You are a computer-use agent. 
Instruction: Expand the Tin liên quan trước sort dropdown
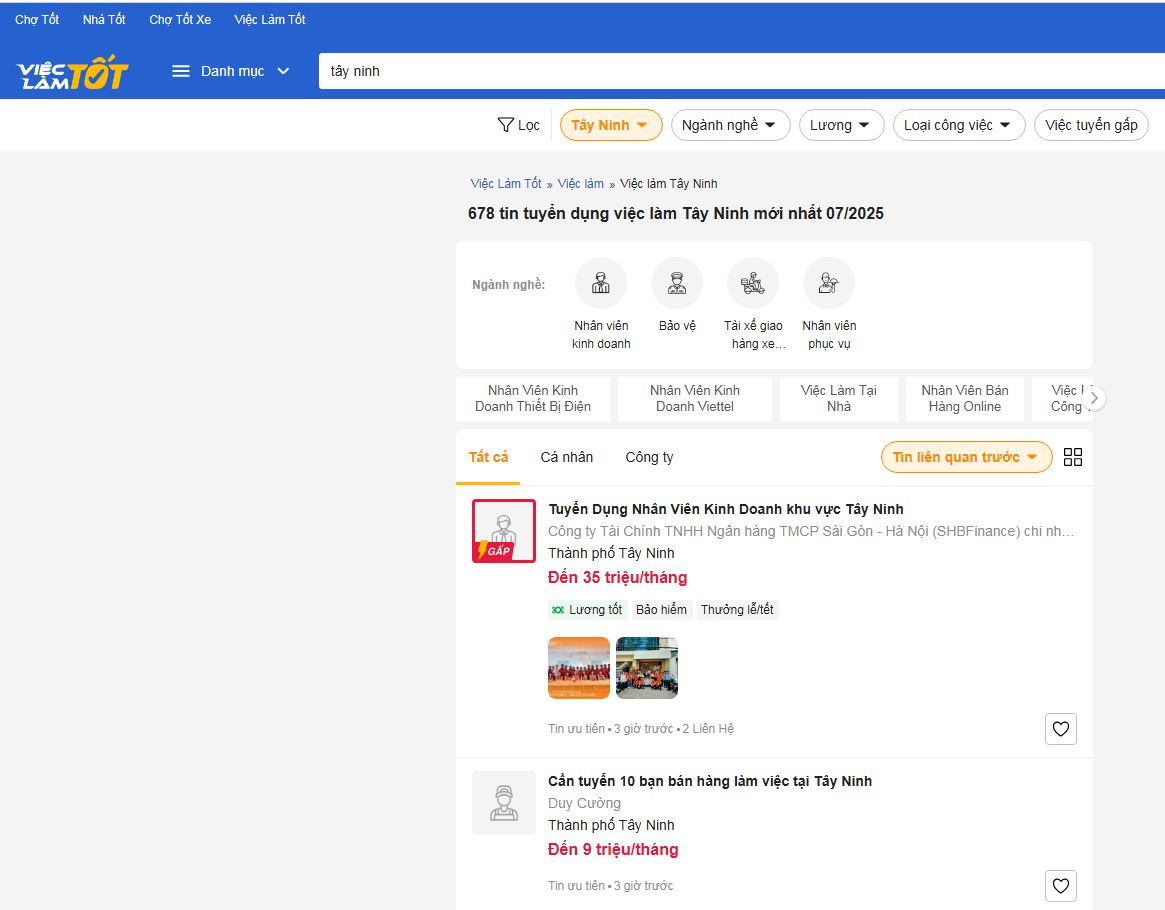coord(966,457)
